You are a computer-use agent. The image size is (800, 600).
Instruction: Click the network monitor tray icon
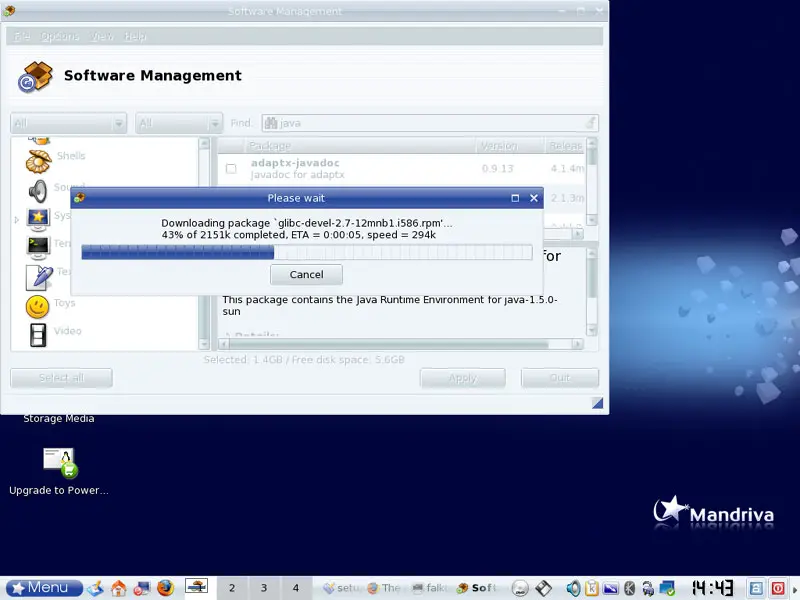pyautogui.click(x=667, y=588)
